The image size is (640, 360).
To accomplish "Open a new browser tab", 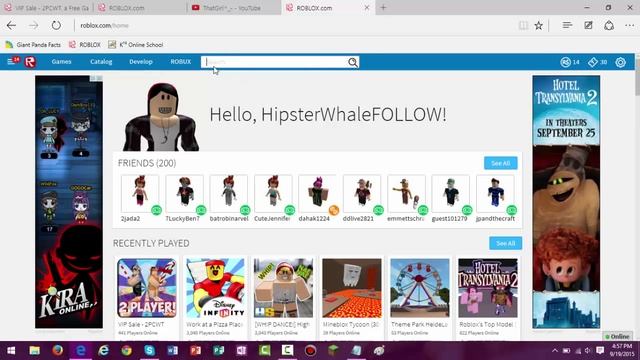I will pos(383,7).
